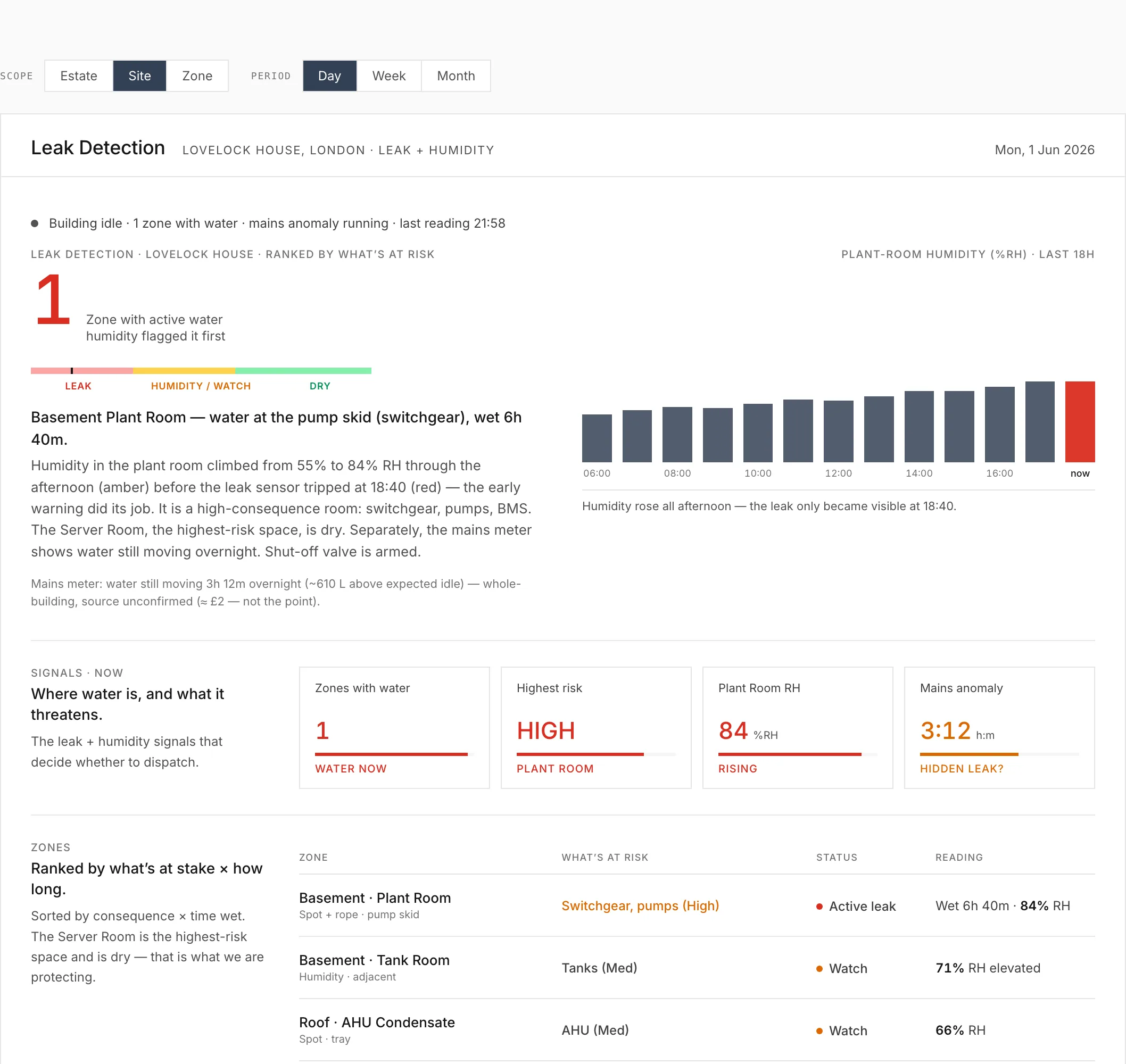1126x1064 pixels.
Task: Select the Site scope
Action: (139, 76)
